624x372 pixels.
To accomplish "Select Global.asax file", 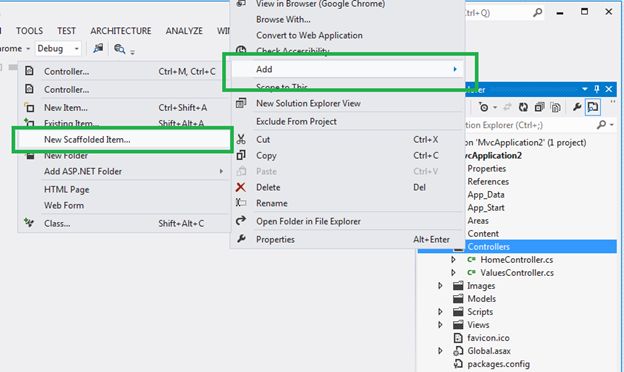I will pyautogui.click(x=489, y=351).
